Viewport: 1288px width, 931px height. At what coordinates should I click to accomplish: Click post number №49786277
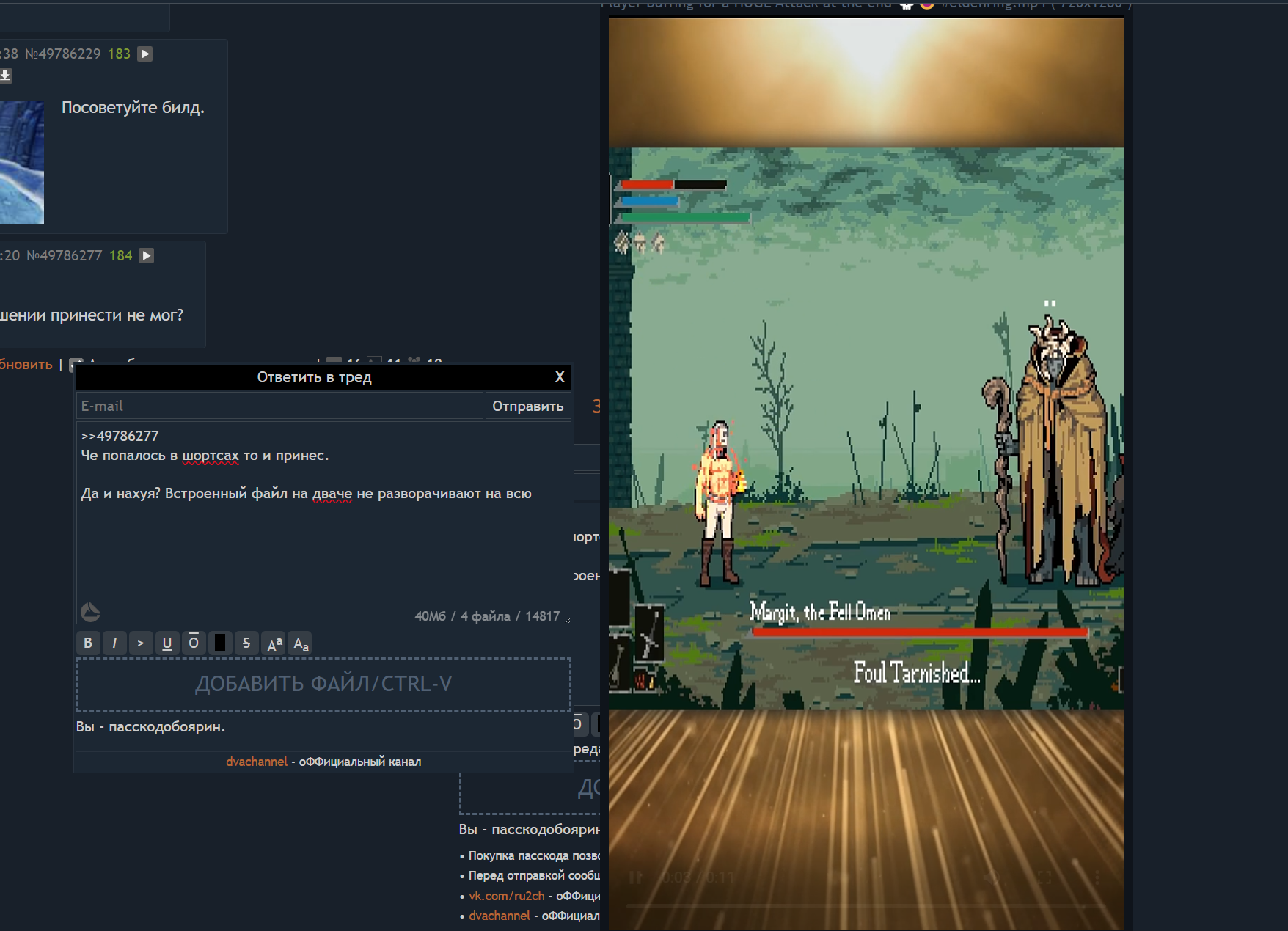[65, 255]
